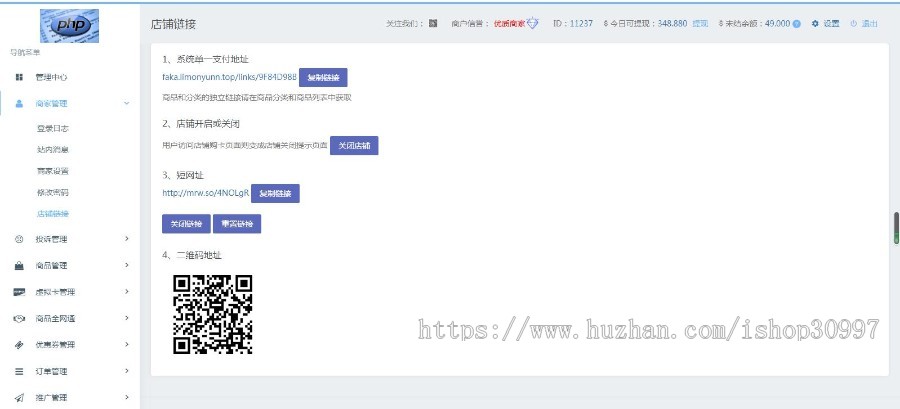Expand the 商品管理 chevron
The height and width of the screenshot is (409, 900).
coord(127,265)
